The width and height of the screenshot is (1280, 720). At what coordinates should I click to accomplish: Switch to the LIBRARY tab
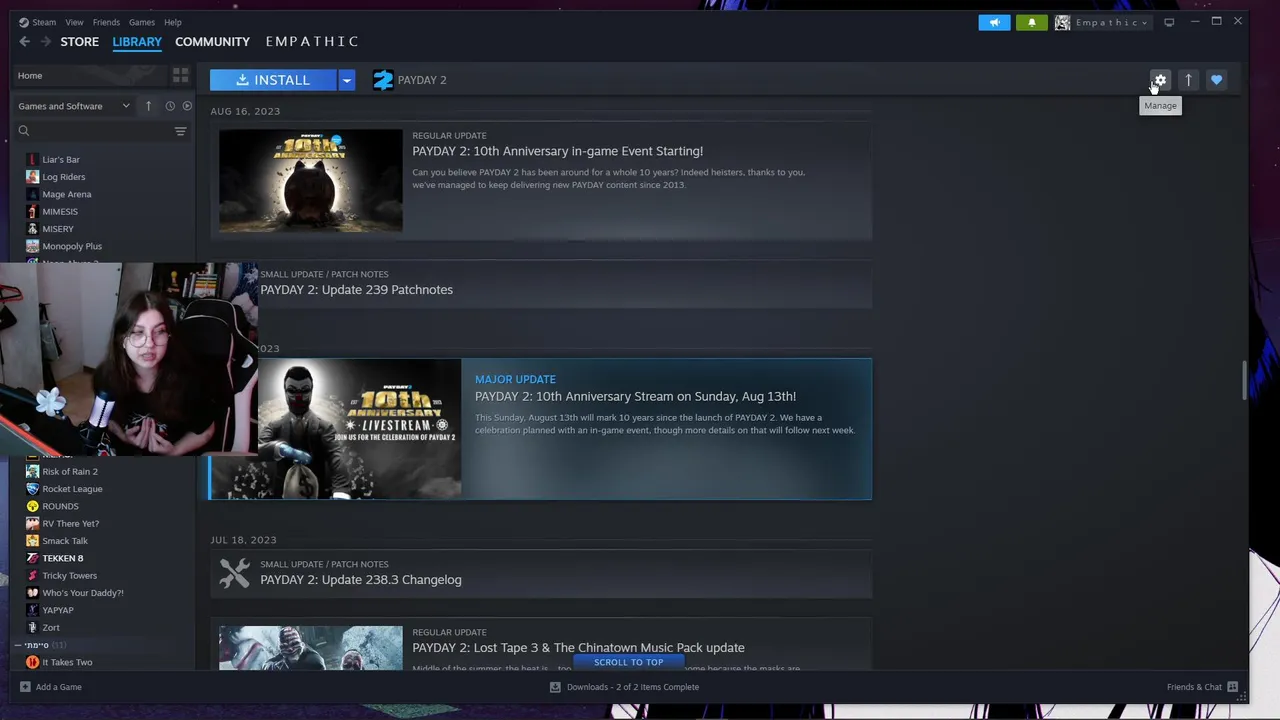pos(137,41)
